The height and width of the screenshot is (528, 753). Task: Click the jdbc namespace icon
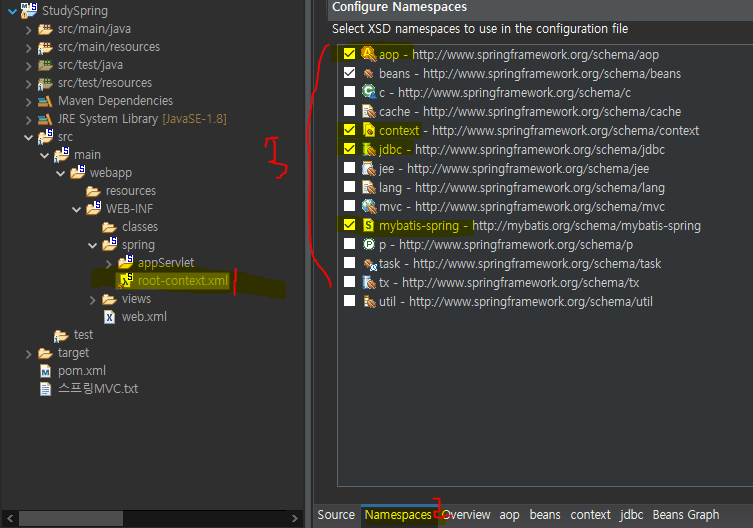tap(368, 149)
